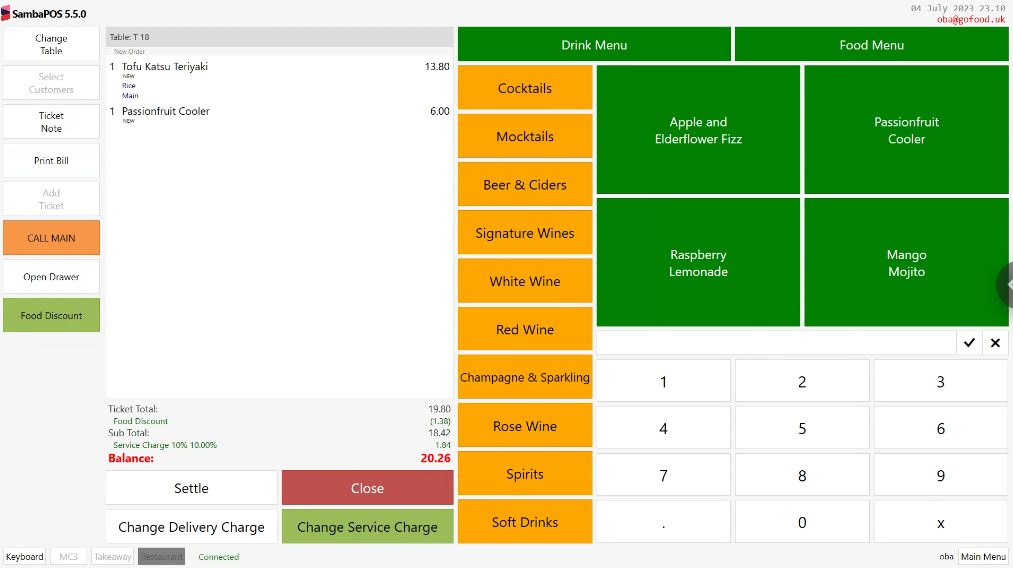This screenshot has height=568, width=1013.
Task: Add a Mango Mojito to the order
Action: coord(906,262)
